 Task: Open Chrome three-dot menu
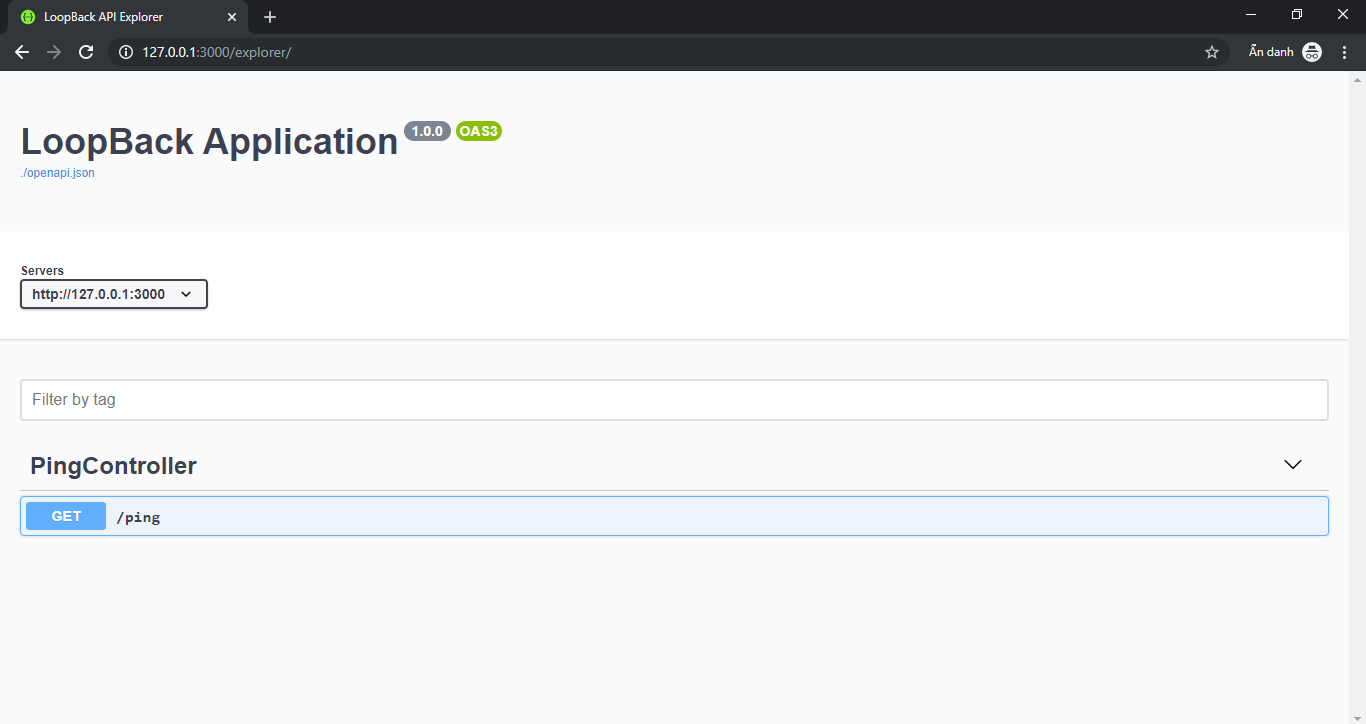click(1345, 52)
